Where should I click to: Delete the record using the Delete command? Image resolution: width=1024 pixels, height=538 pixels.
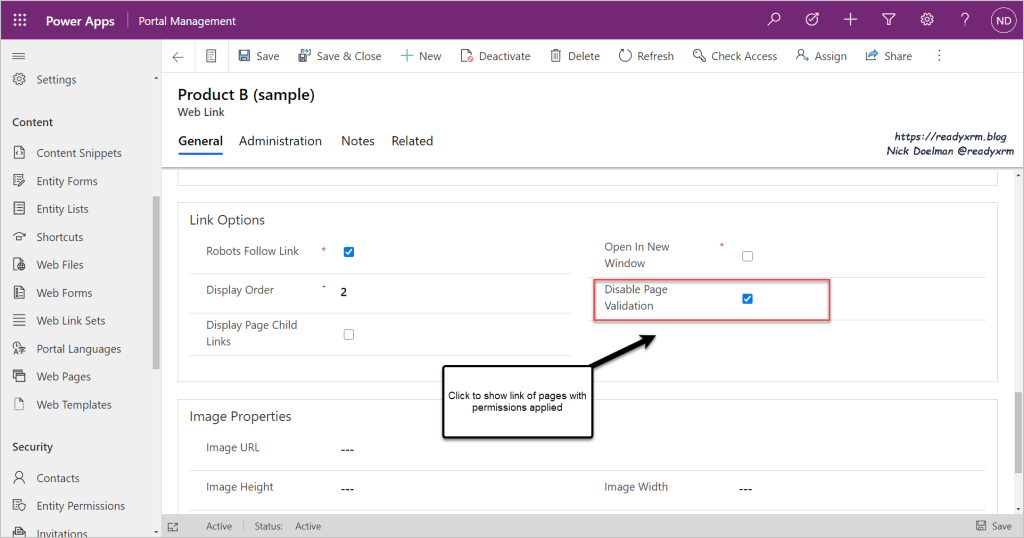(575, 57)
